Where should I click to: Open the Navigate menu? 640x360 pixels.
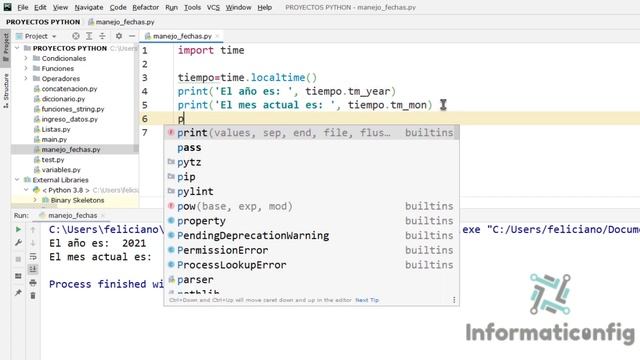point(89,7)
